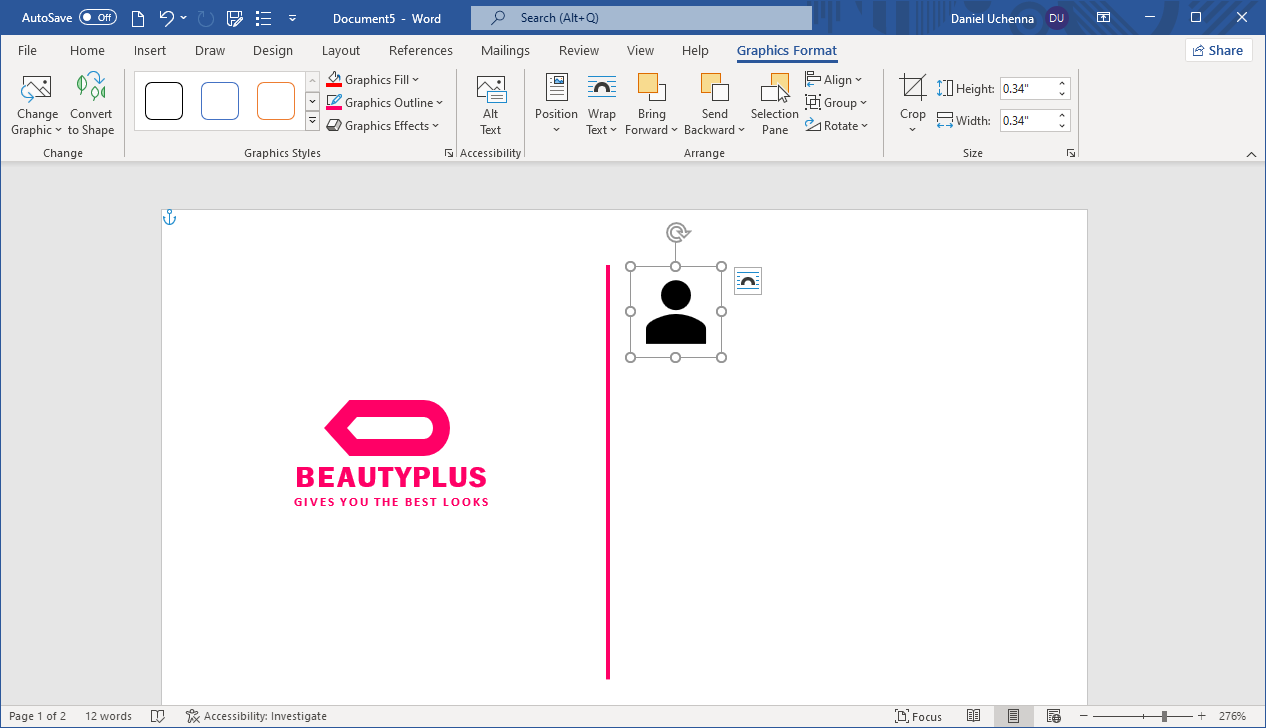Screen dimensions: 1266x728
Task: Select the Crop tool
Action: coord(912,89)
